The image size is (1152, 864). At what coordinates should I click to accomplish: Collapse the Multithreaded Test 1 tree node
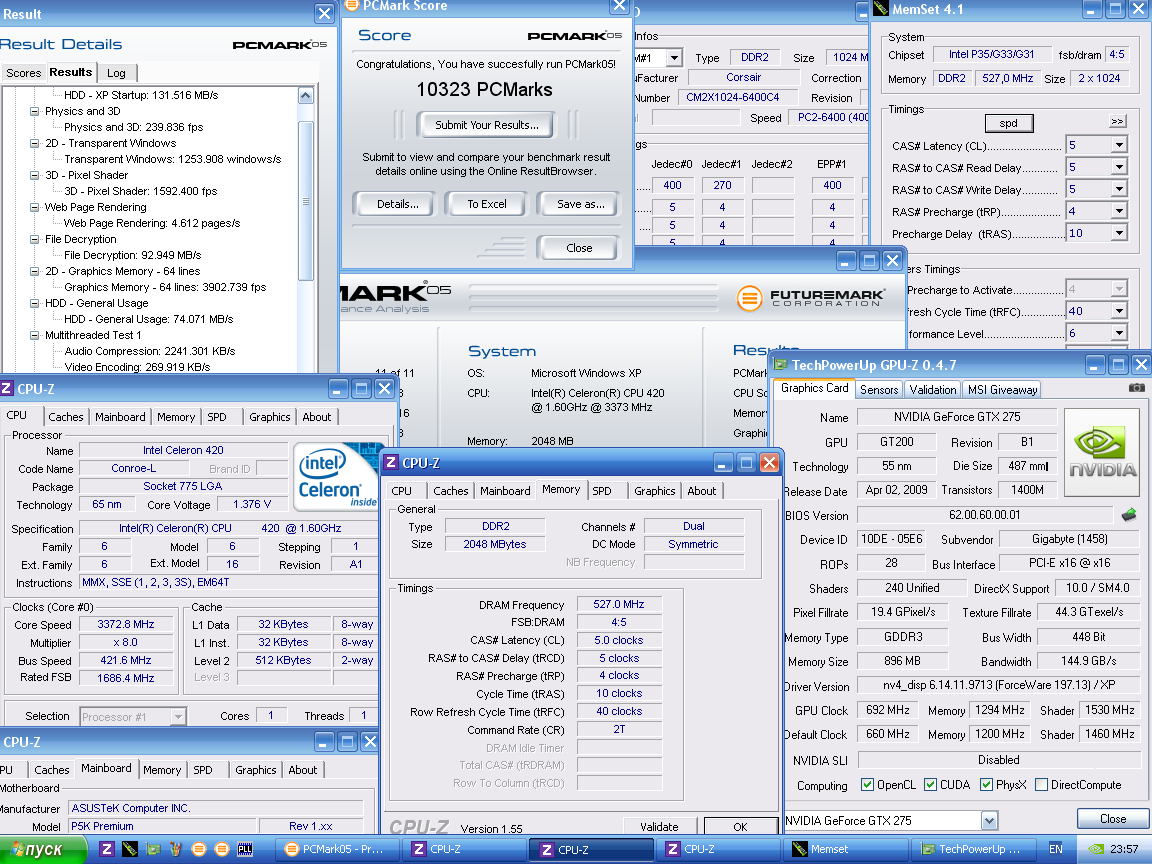click(35, 335)
